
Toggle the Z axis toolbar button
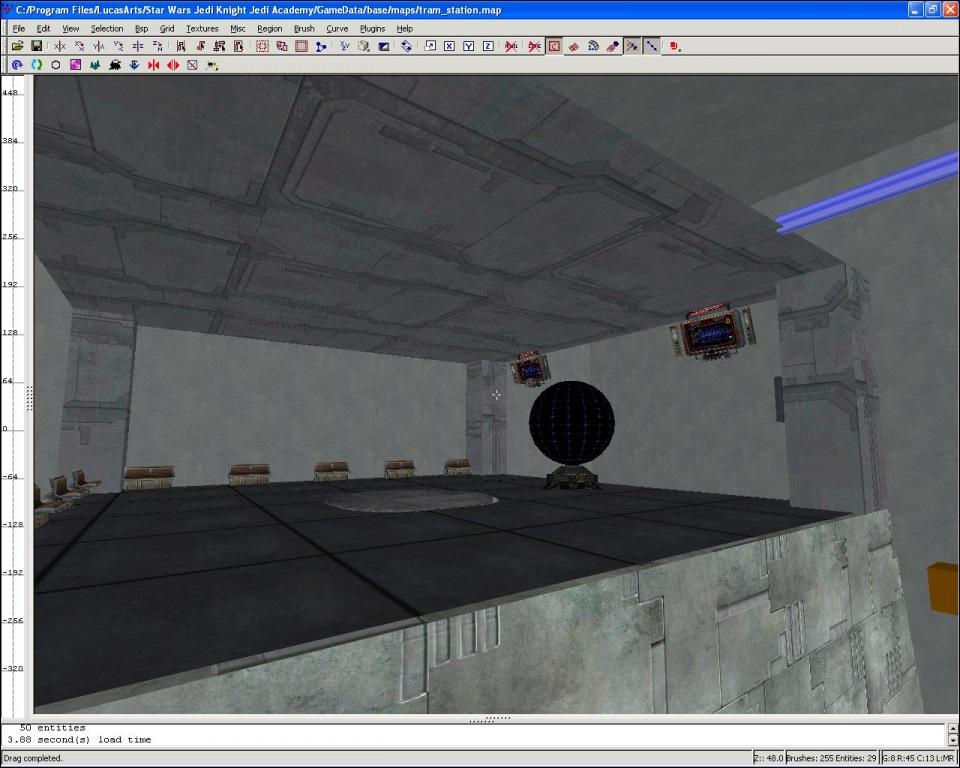pos(487,46)
